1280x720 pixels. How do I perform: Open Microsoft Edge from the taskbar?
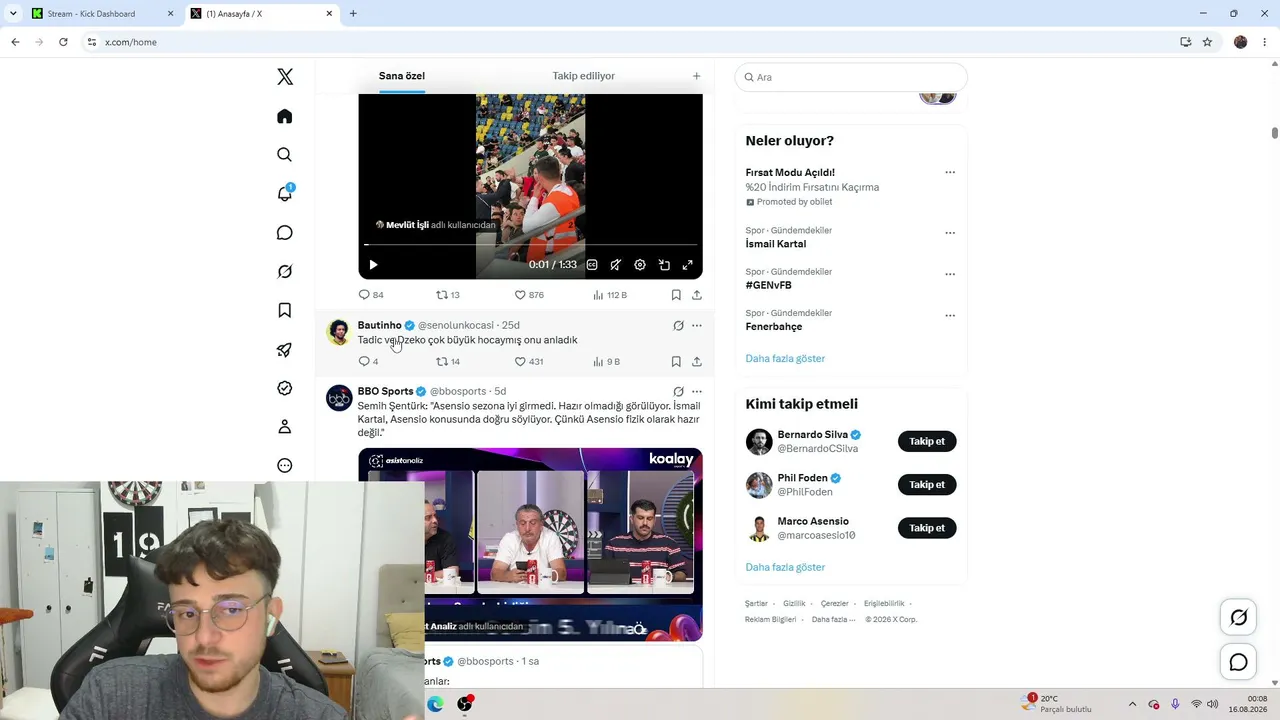click(x=435, y=704)
